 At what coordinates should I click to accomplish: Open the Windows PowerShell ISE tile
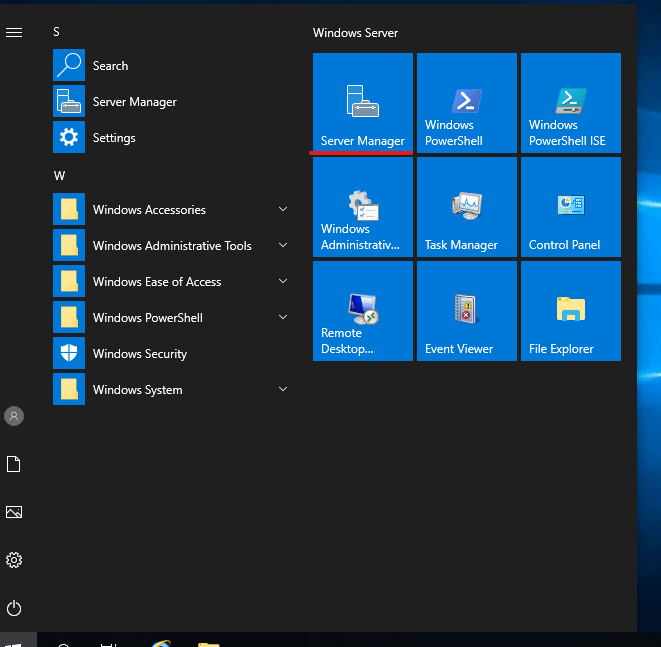tap(571, 103)
